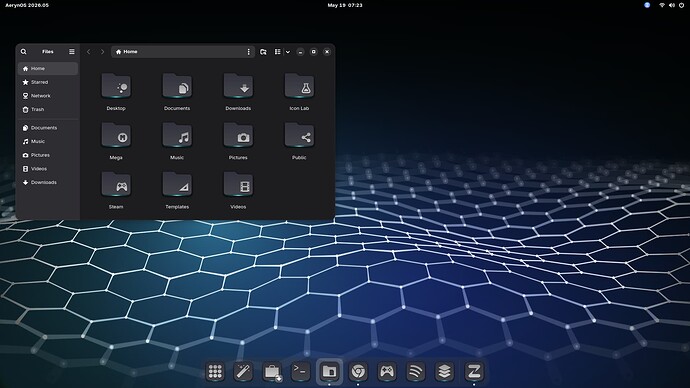Image resolution: width=690 pixels, height=388 pixels.
Task: Open the Steam folder
Action: click(116, 185)
